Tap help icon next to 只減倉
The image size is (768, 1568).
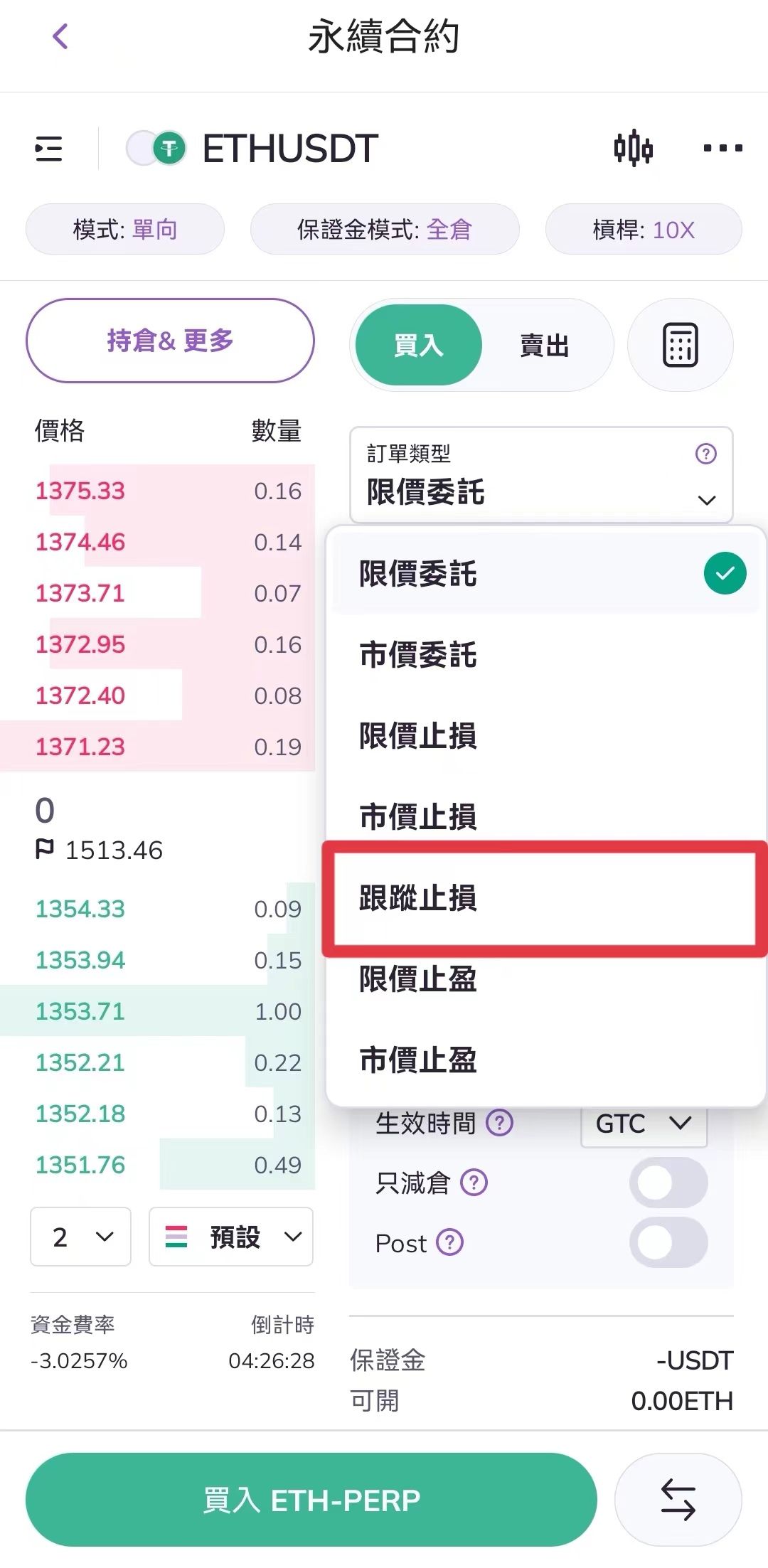[x=474, y=1183]
